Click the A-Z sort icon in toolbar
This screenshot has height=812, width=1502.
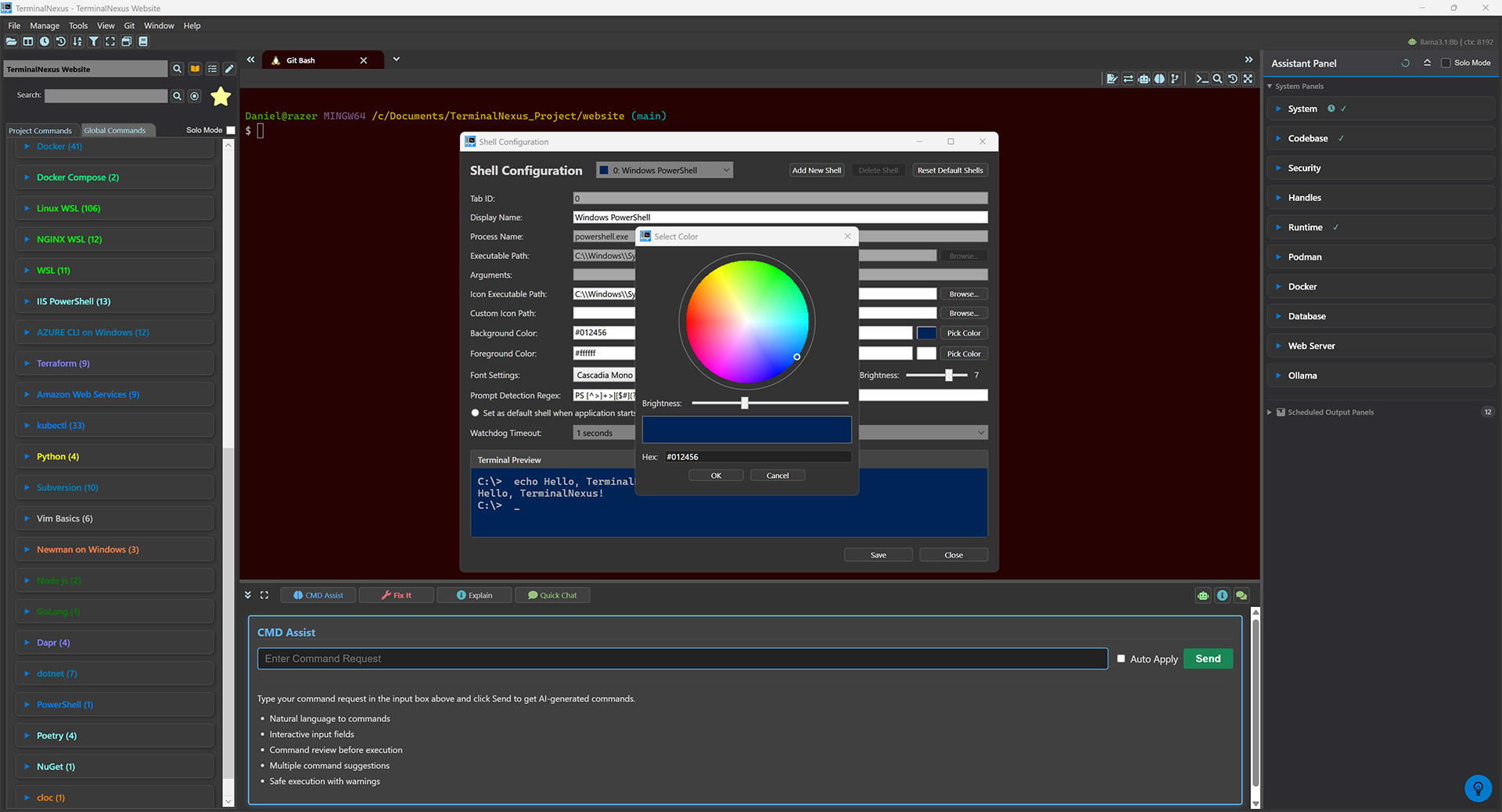pyautogui.click(x=77, y=41)
